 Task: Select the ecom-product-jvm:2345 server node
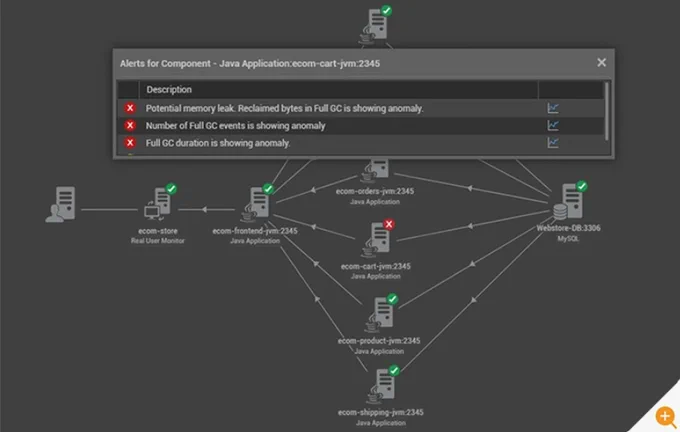coord(379,314)
